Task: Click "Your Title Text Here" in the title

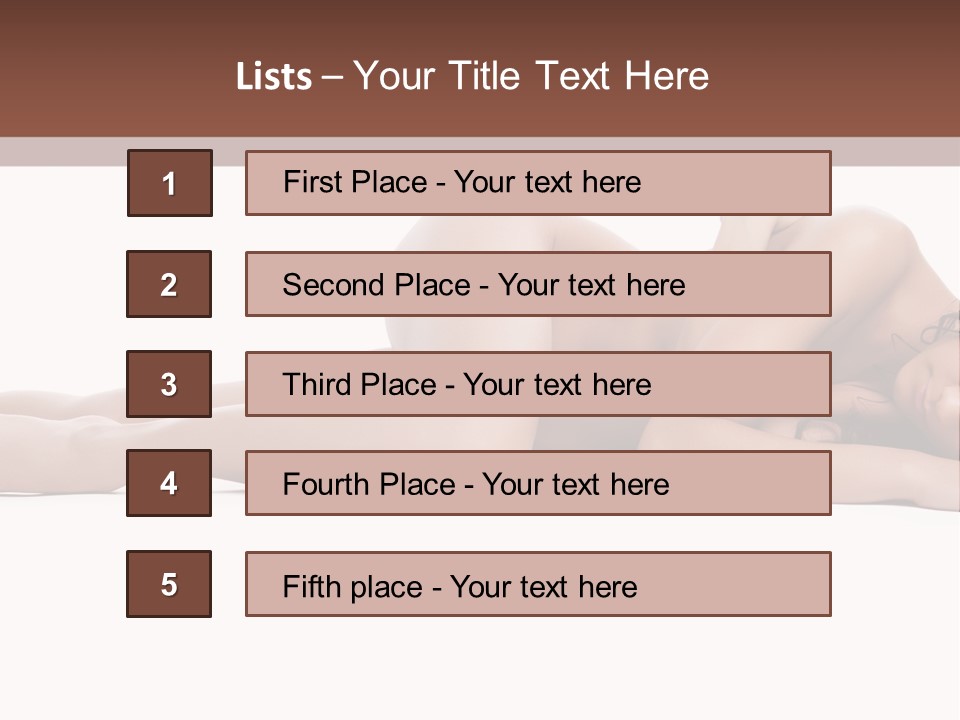Action: tap(530, 76)
